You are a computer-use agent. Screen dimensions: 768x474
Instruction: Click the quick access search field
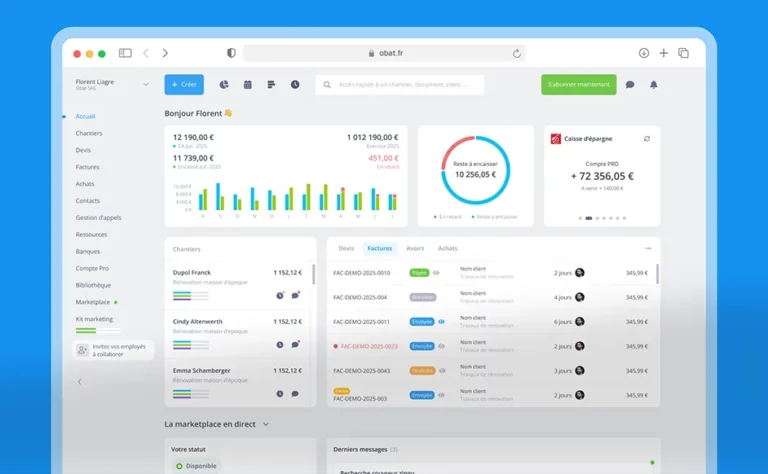[400, 85]
